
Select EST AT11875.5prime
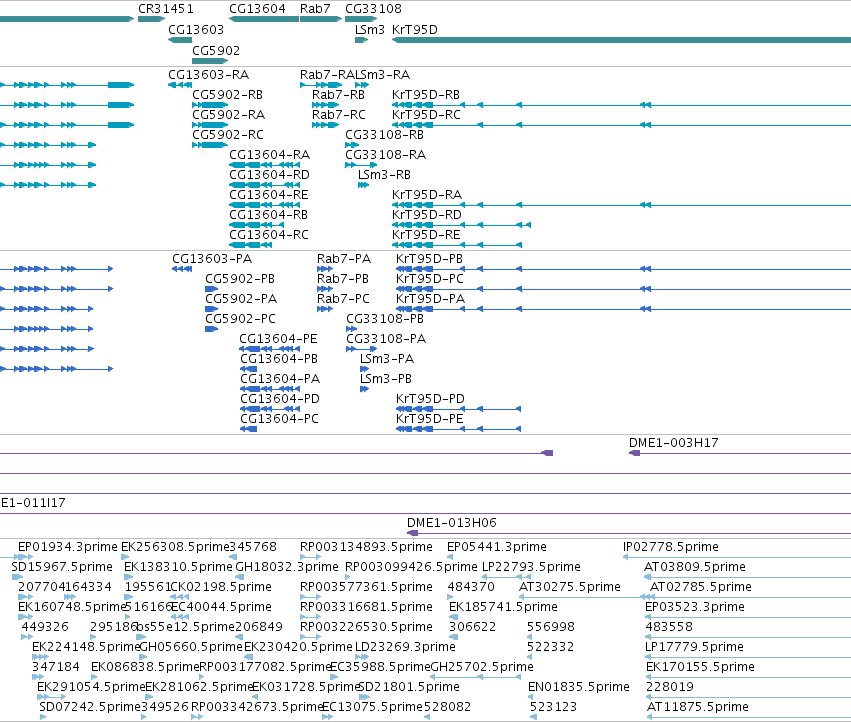698,707
